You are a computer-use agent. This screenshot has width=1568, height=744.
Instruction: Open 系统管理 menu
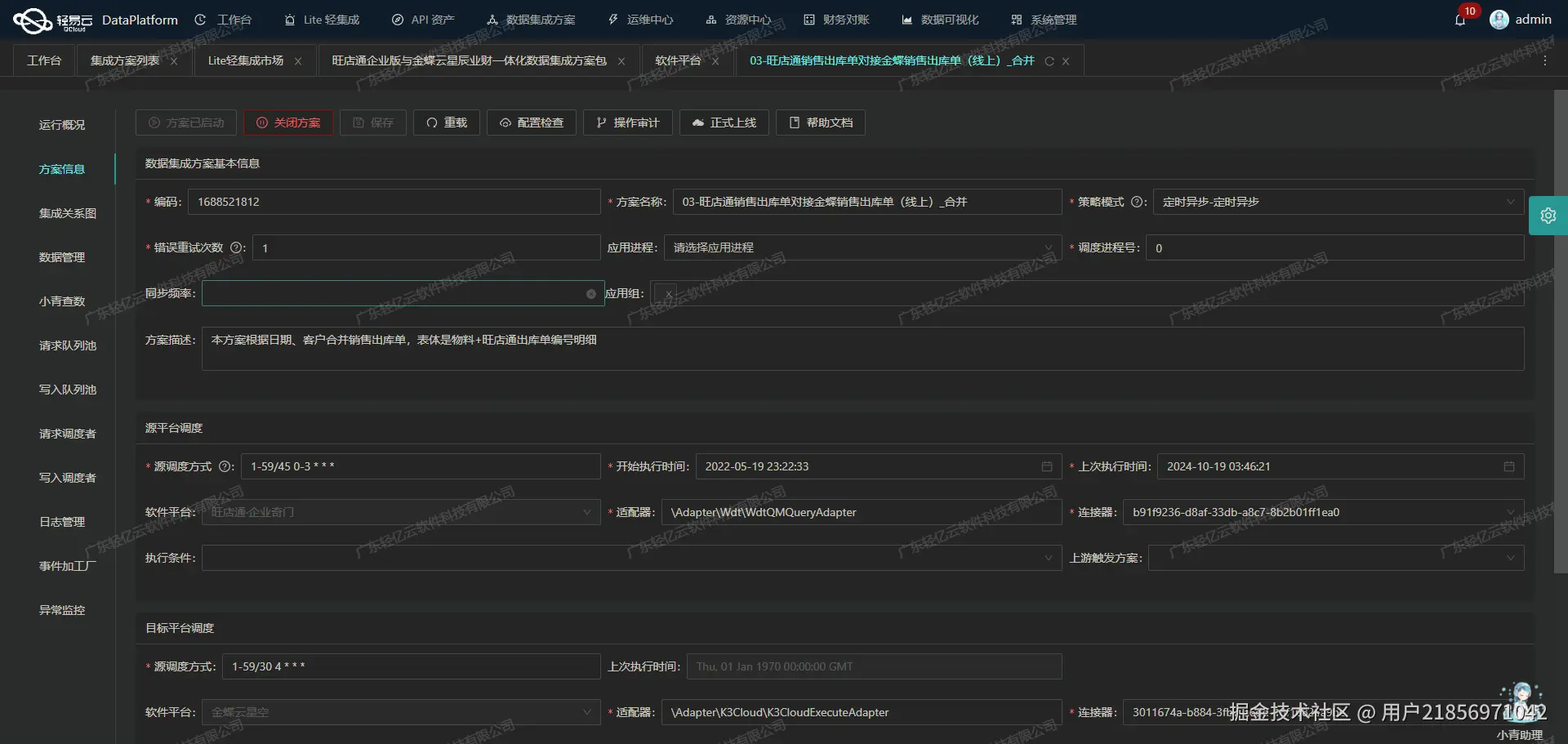coord(1045,20)
